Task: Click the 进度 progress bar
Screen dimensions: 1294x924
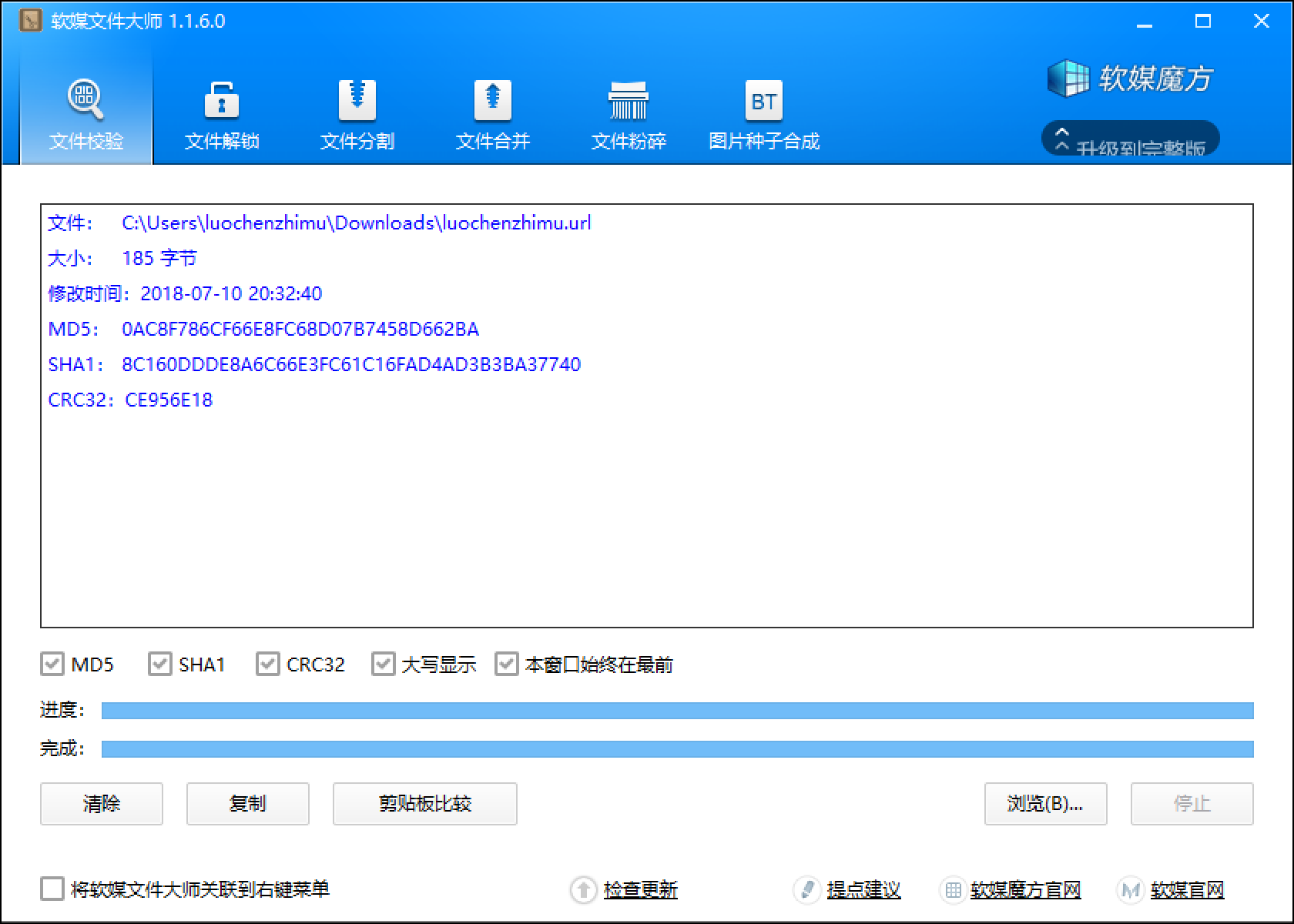Action: click(x=677, y=710)
